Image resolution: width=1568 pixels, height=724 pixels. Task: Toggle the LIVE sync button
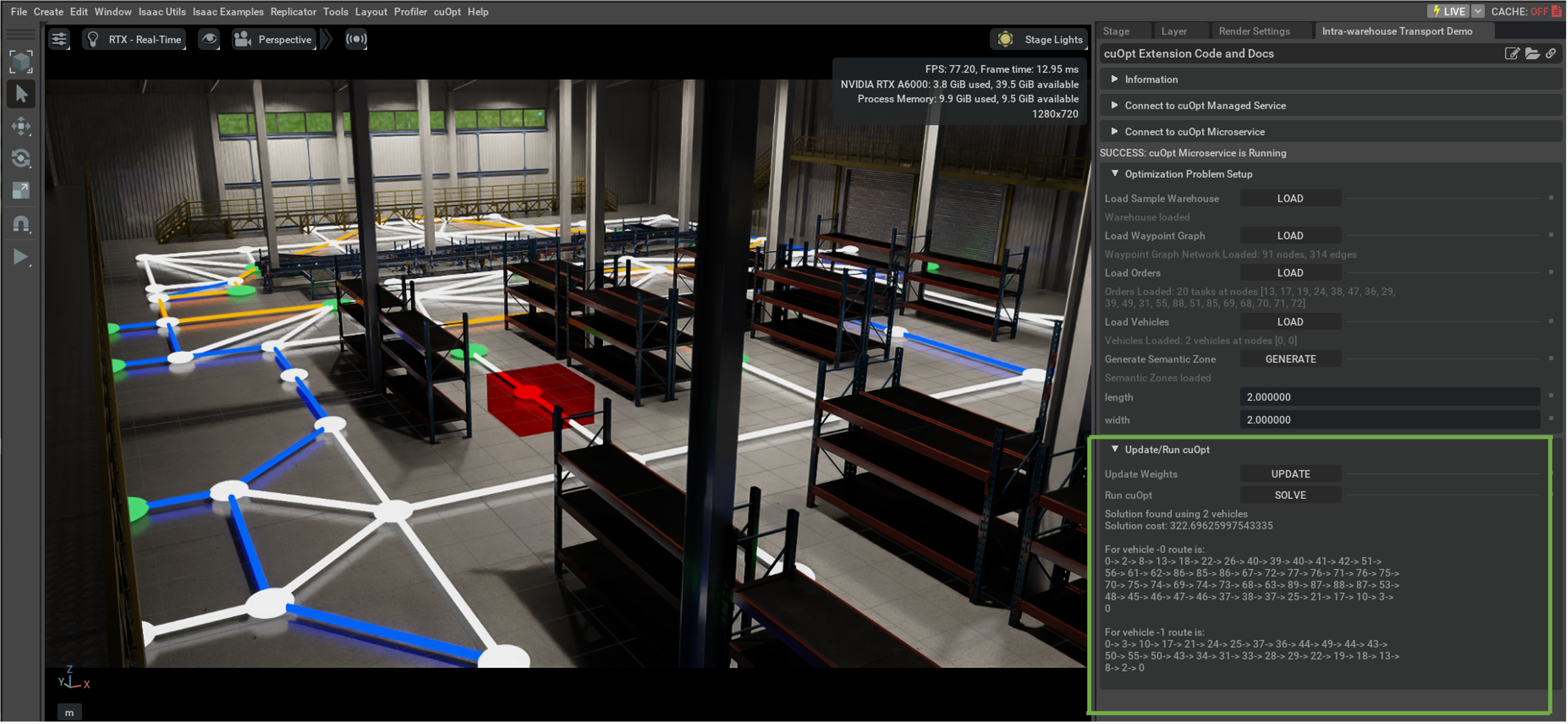pos(1448,12)
